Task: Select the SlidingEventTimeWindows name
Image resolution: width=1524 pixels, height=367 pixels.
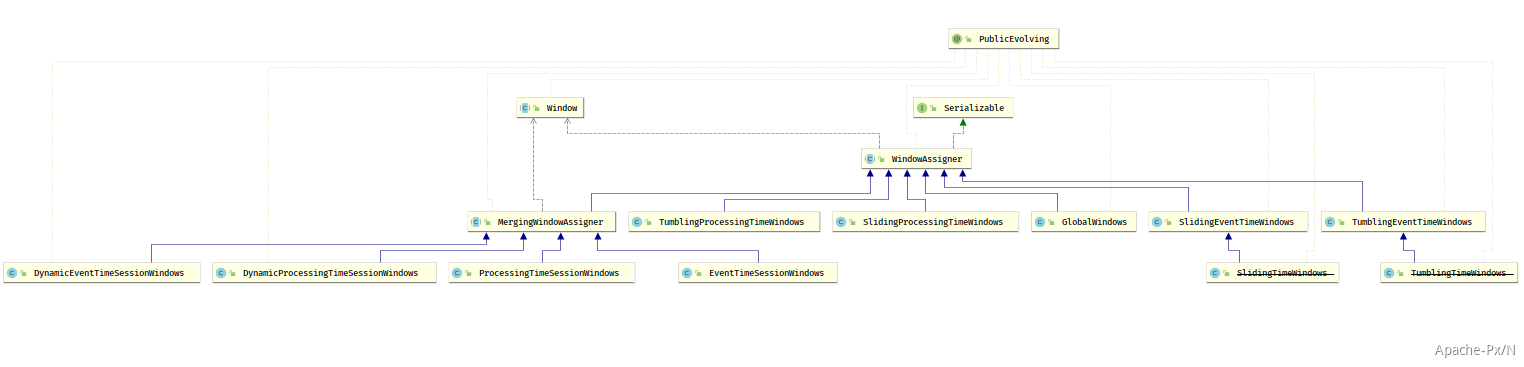Action: [1236, 222]
